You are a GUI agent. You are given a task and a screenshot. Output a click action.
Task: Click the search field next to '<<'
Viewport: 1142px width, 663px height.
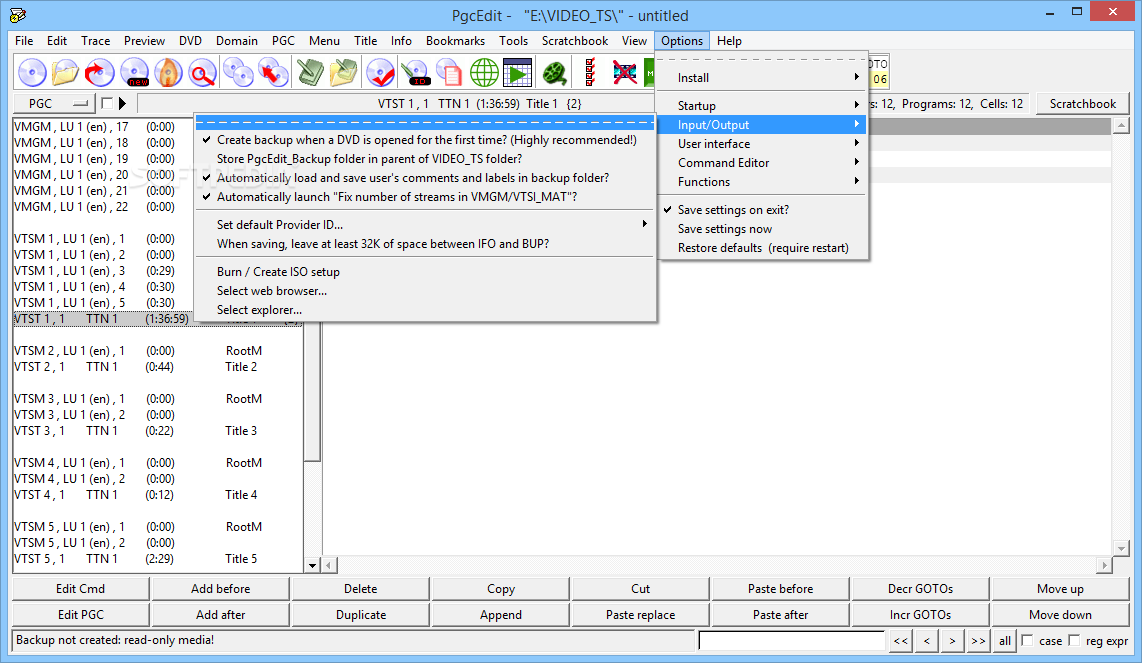[x=792, y=640]
